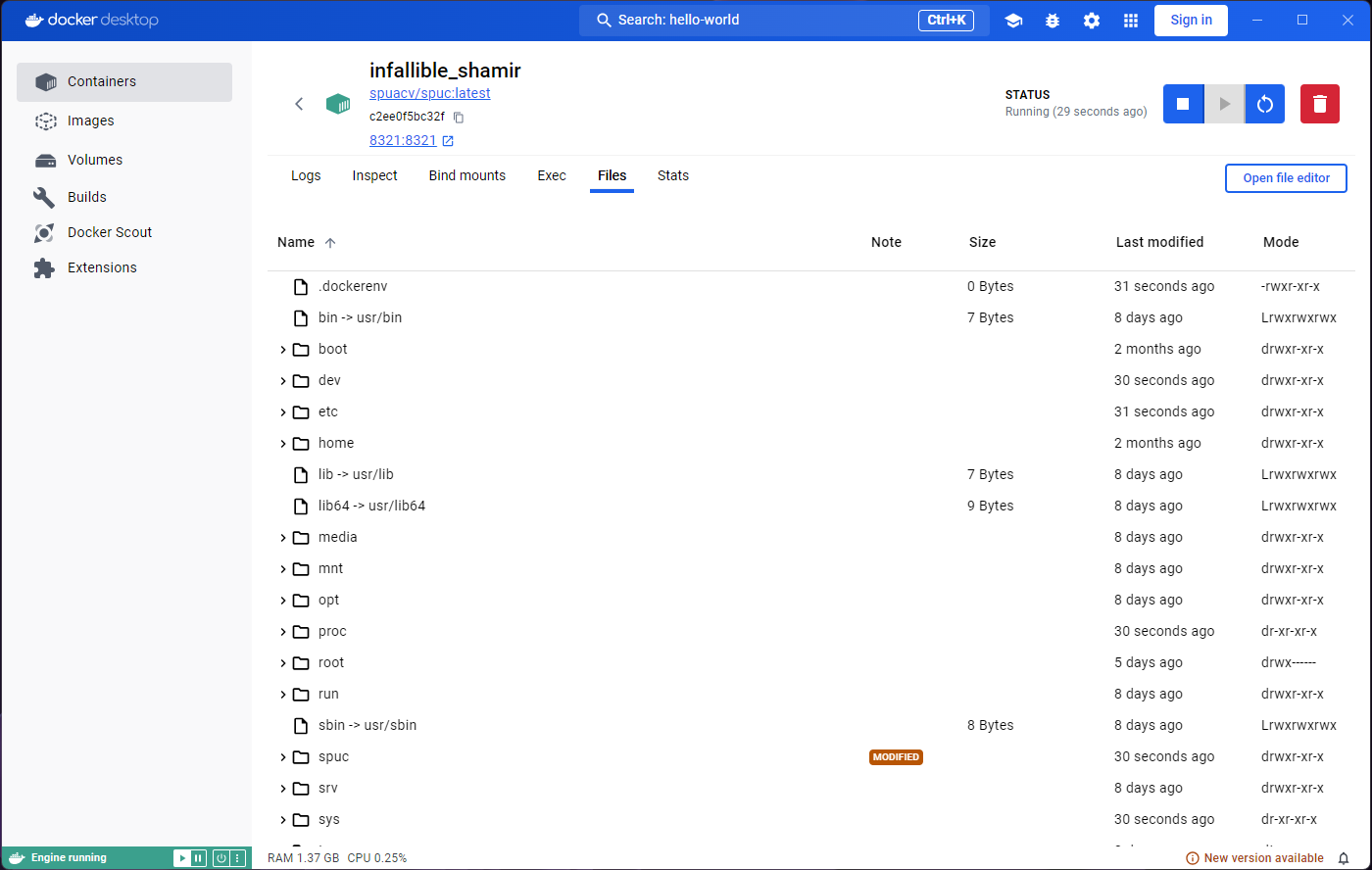Select the bin -> usr/bin row
The width and height of the screenshot is (1372, 870).
pyautogui.click(x=811, y=317)
